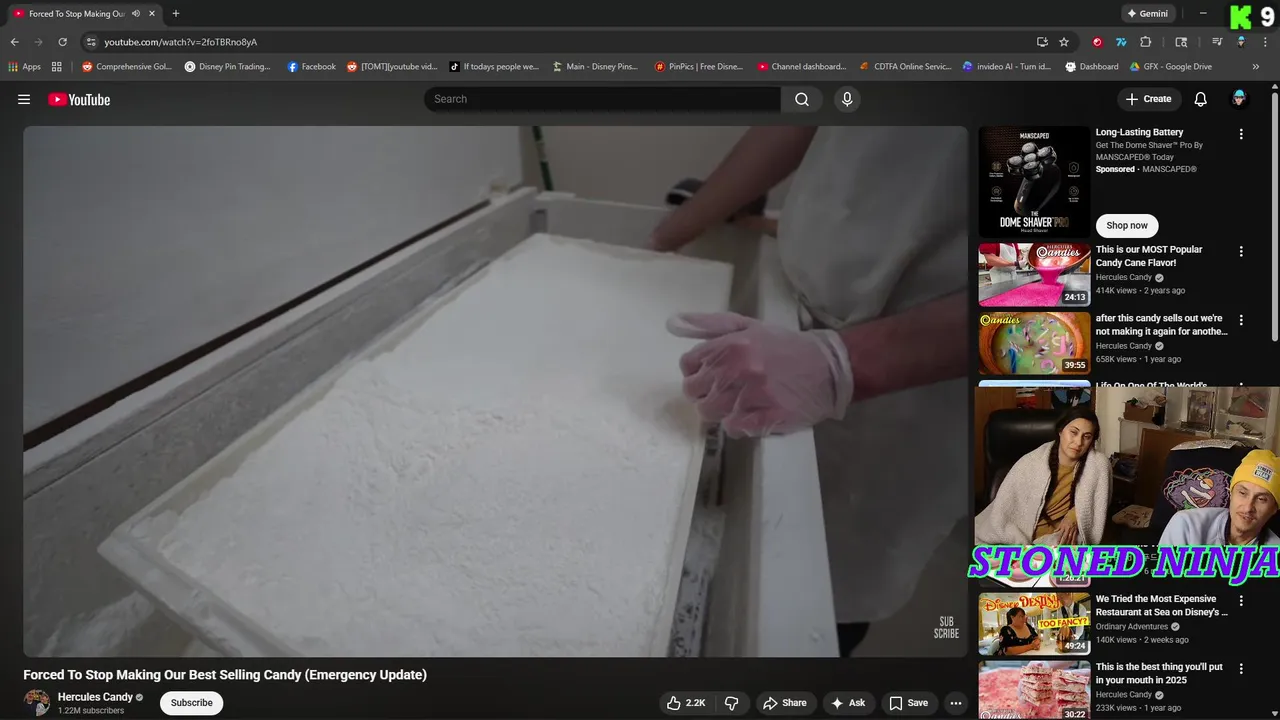Select the Forced To Stop Making tab
The image size is (1280, 720).
[x=77, y=14]
